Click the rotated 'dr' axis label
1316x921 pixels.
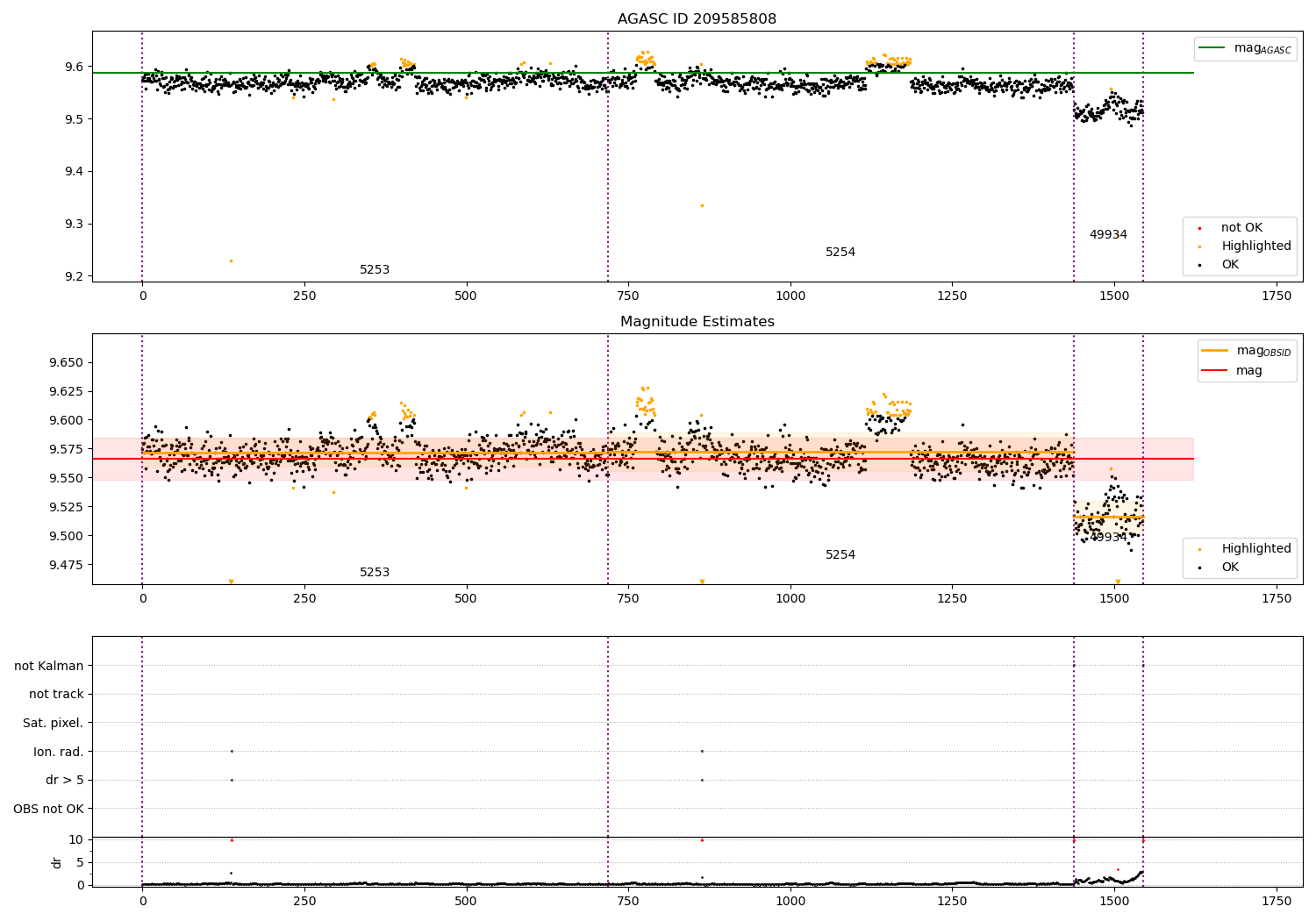[57, 862]
